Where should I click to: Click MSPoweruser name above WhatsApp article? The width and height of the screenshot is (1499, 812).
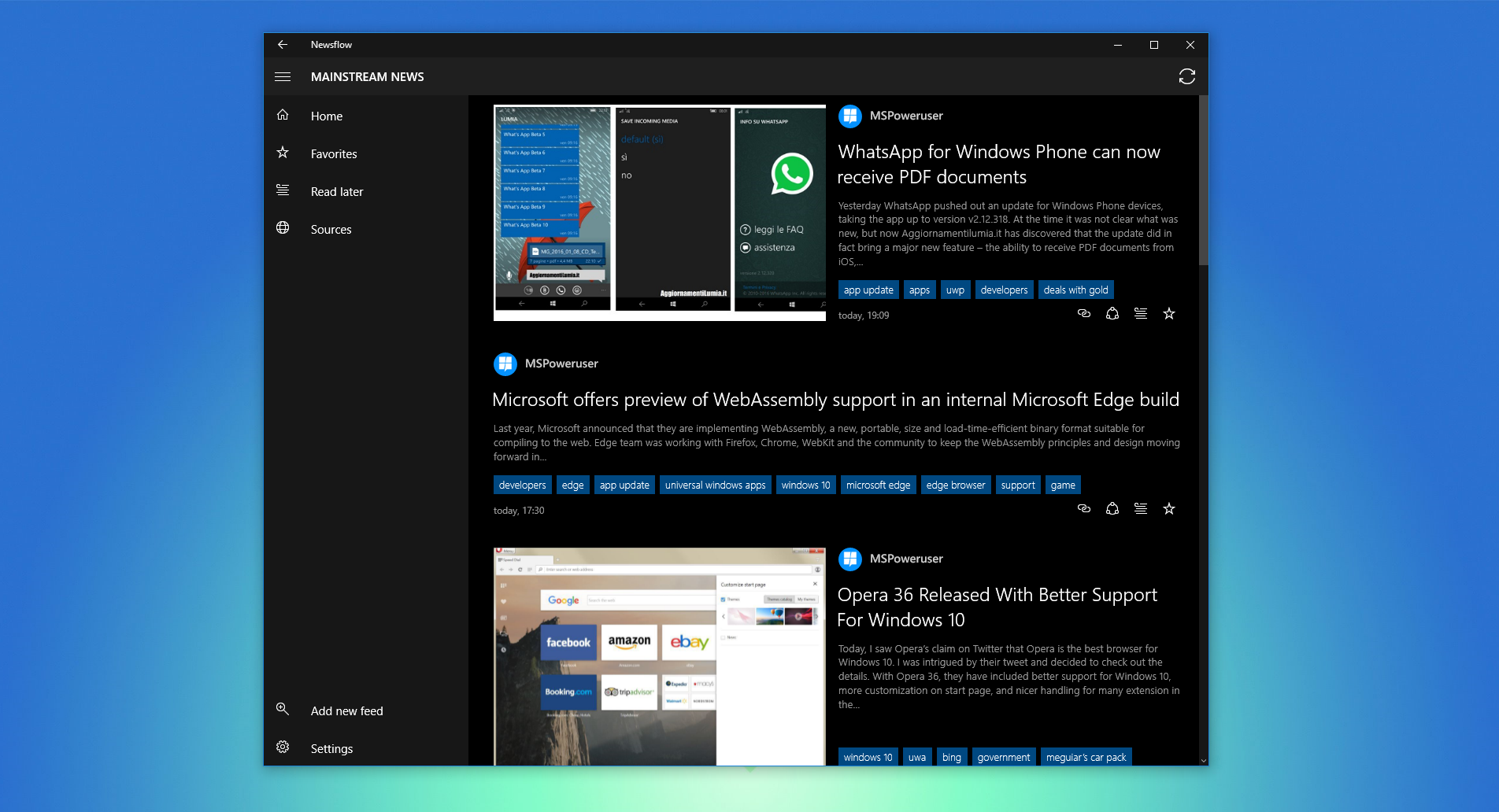(906, 116)
